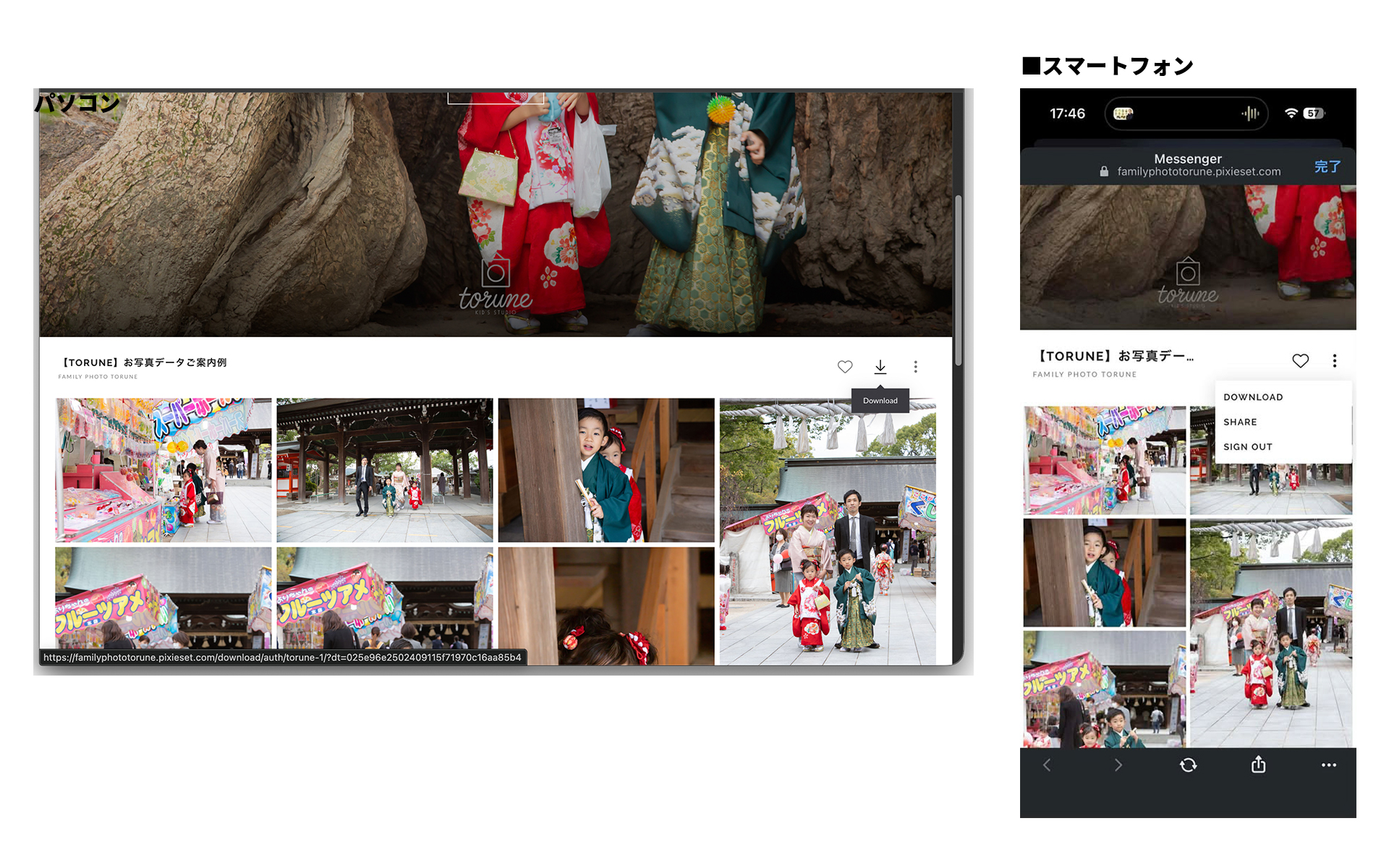Image resolution: width=1389 pixels, height=868 pixels.
Task: Click the desktop gallery download arrow icon
Action: 880,367
